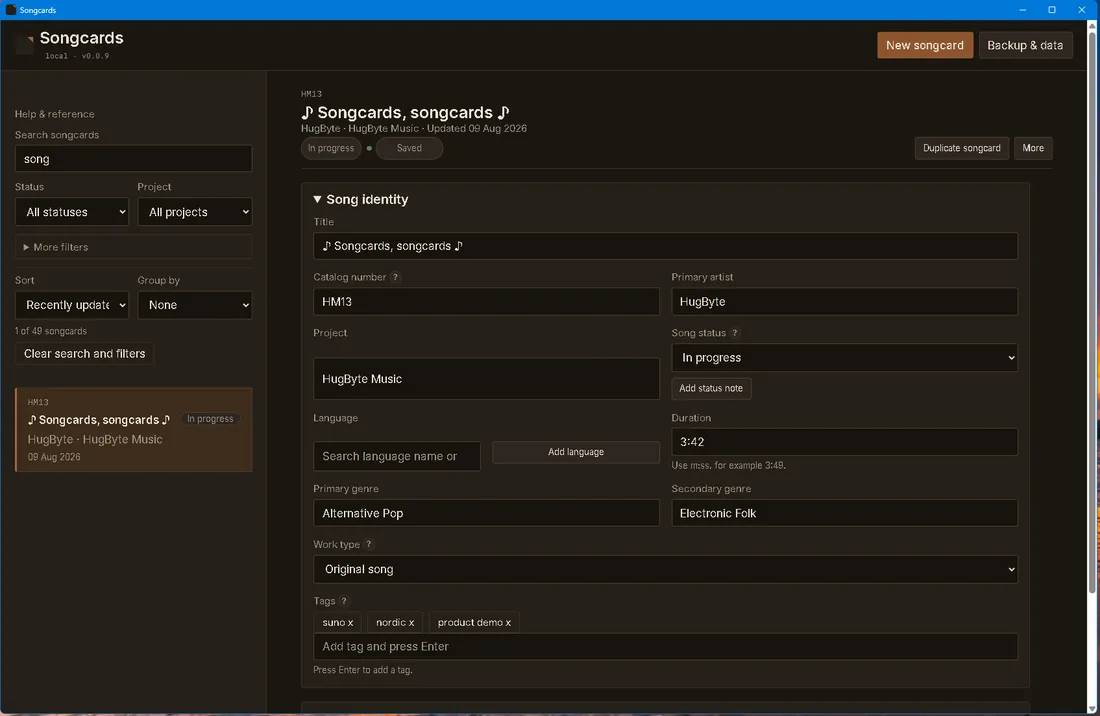The height and width of the screenshot is (716, 1100).
Task: Click Secondary genre field Electronic Folk
Action: point(845,513)
